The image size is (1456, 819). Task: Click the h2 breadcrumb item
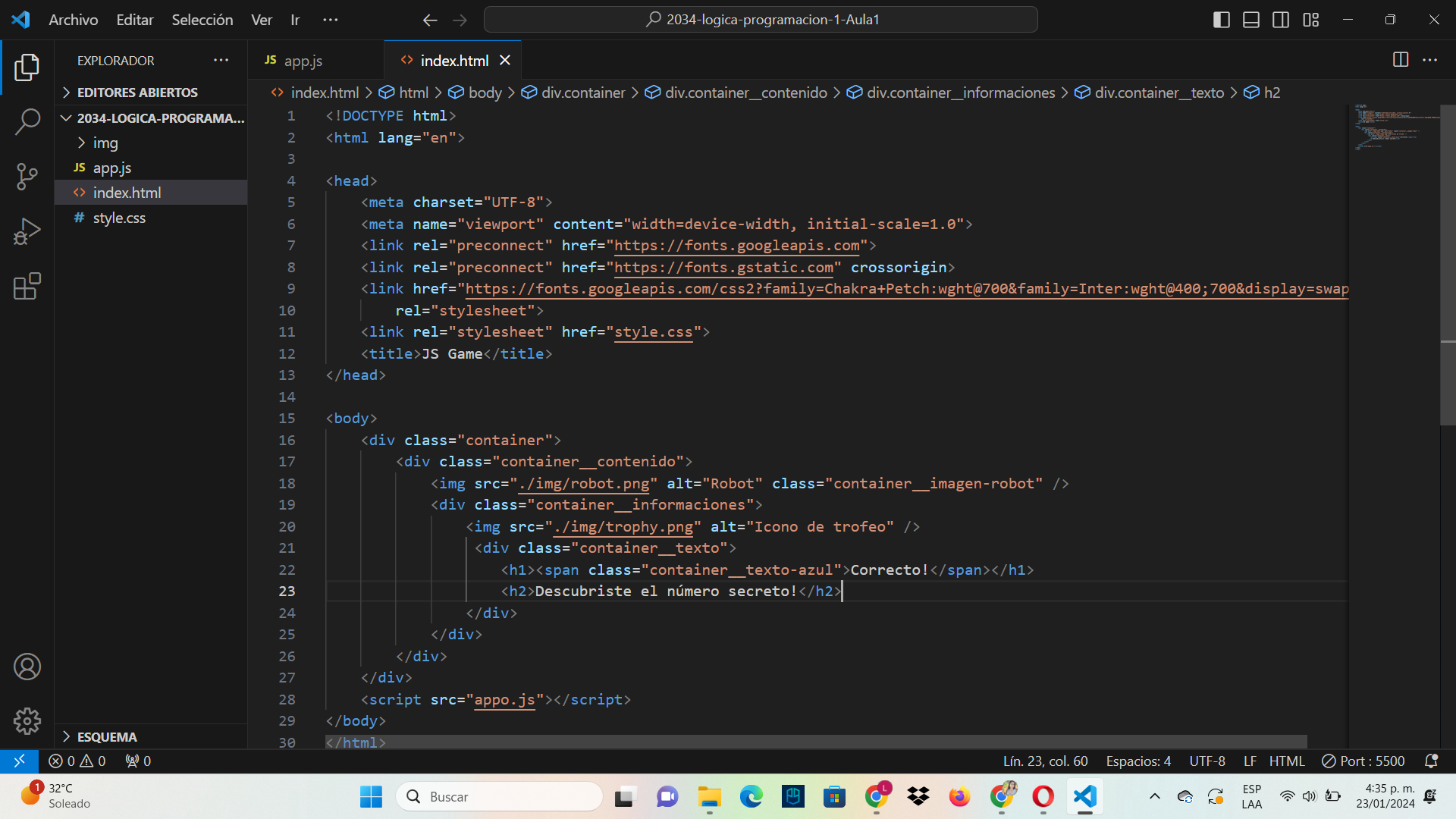click(1263, 93)
